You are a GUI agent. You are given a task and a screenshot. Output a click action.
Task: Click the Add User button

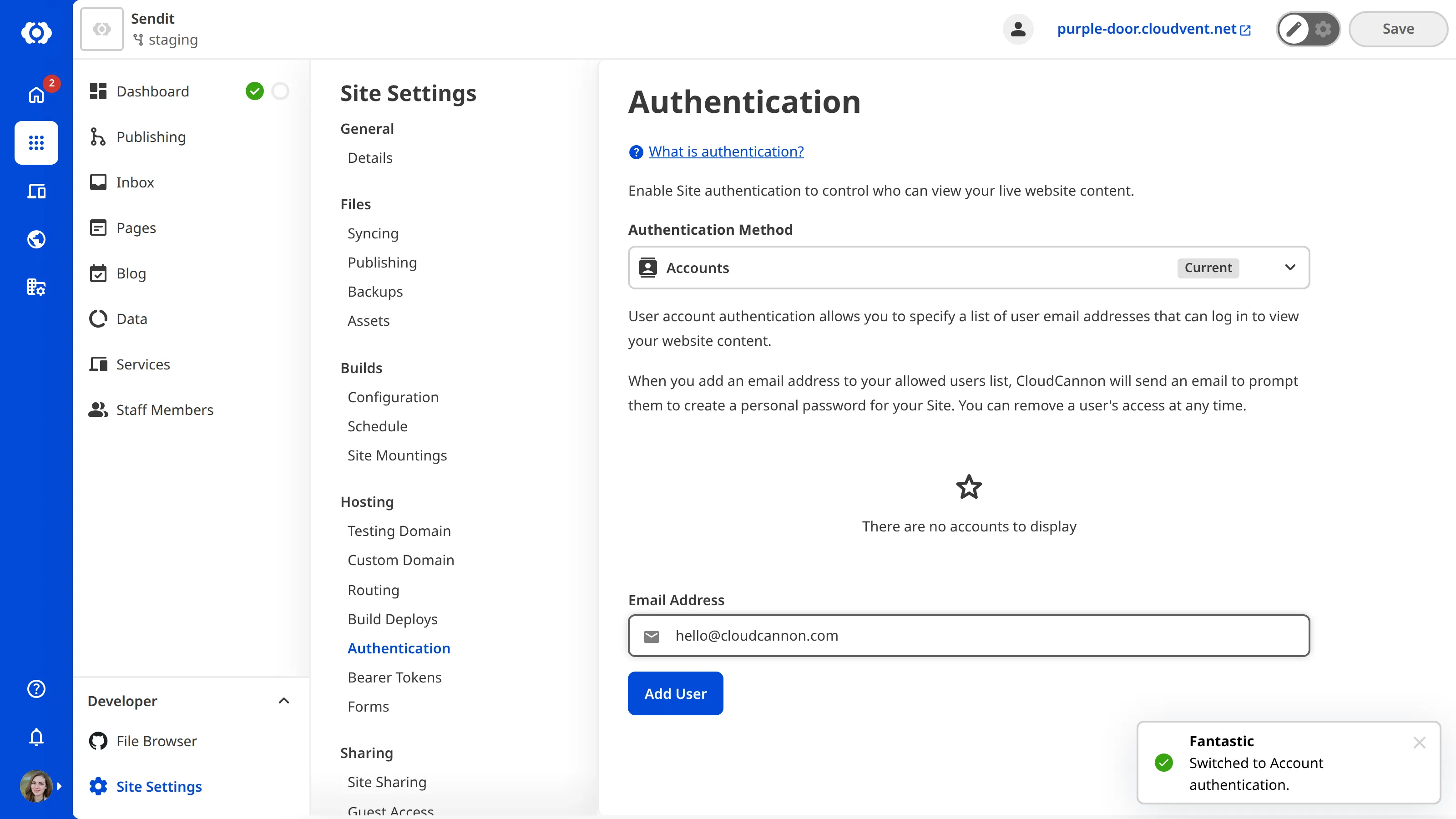click(675, 693)
